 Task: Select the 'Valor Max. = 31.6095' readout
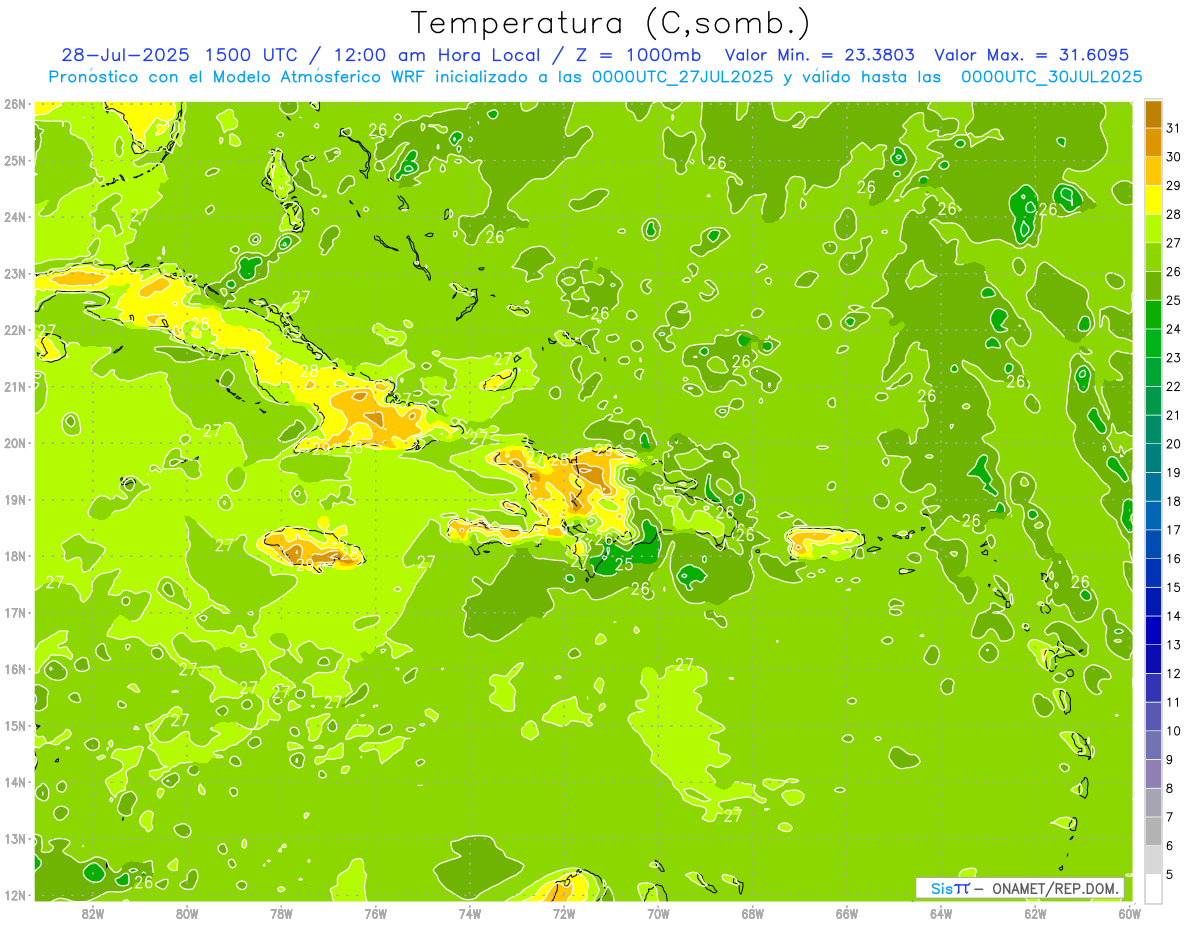tap(1031, 55)
